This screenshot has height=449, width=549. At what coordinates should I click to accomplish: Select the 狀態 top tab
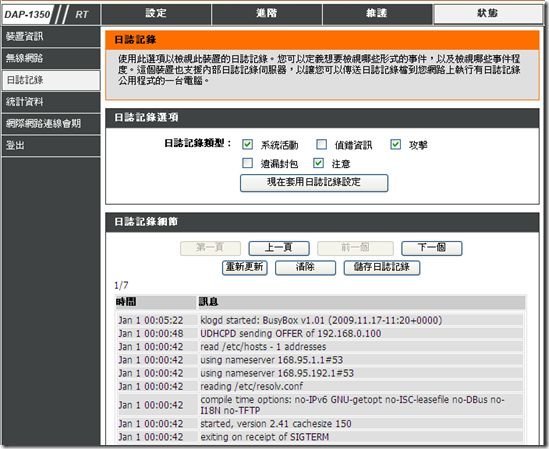point(488,14)
